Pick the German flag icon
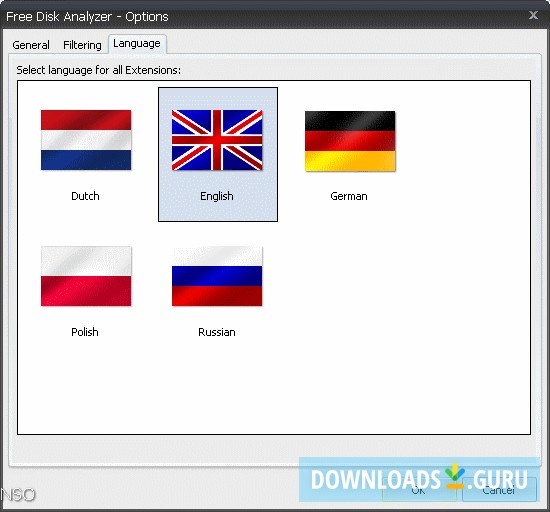Viewport: 550px width, 512px height. click(x=350, y=141)
